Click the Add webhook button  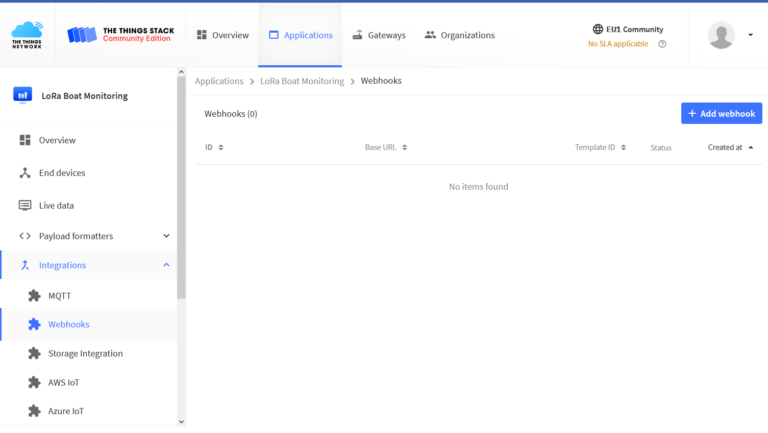point(721,114)
